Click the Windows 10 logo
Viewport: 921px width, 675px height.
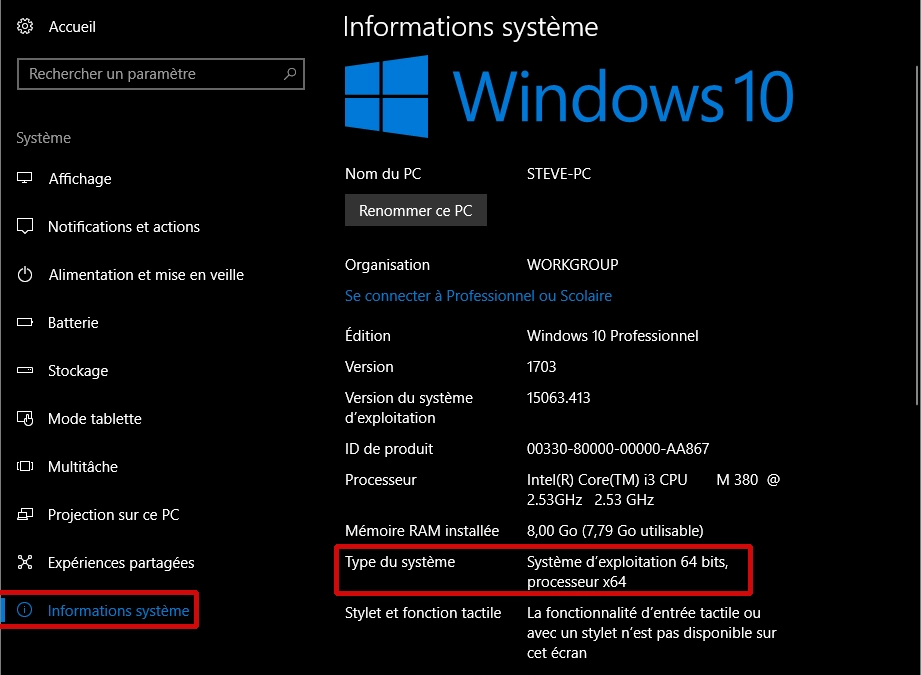[387, 96]
